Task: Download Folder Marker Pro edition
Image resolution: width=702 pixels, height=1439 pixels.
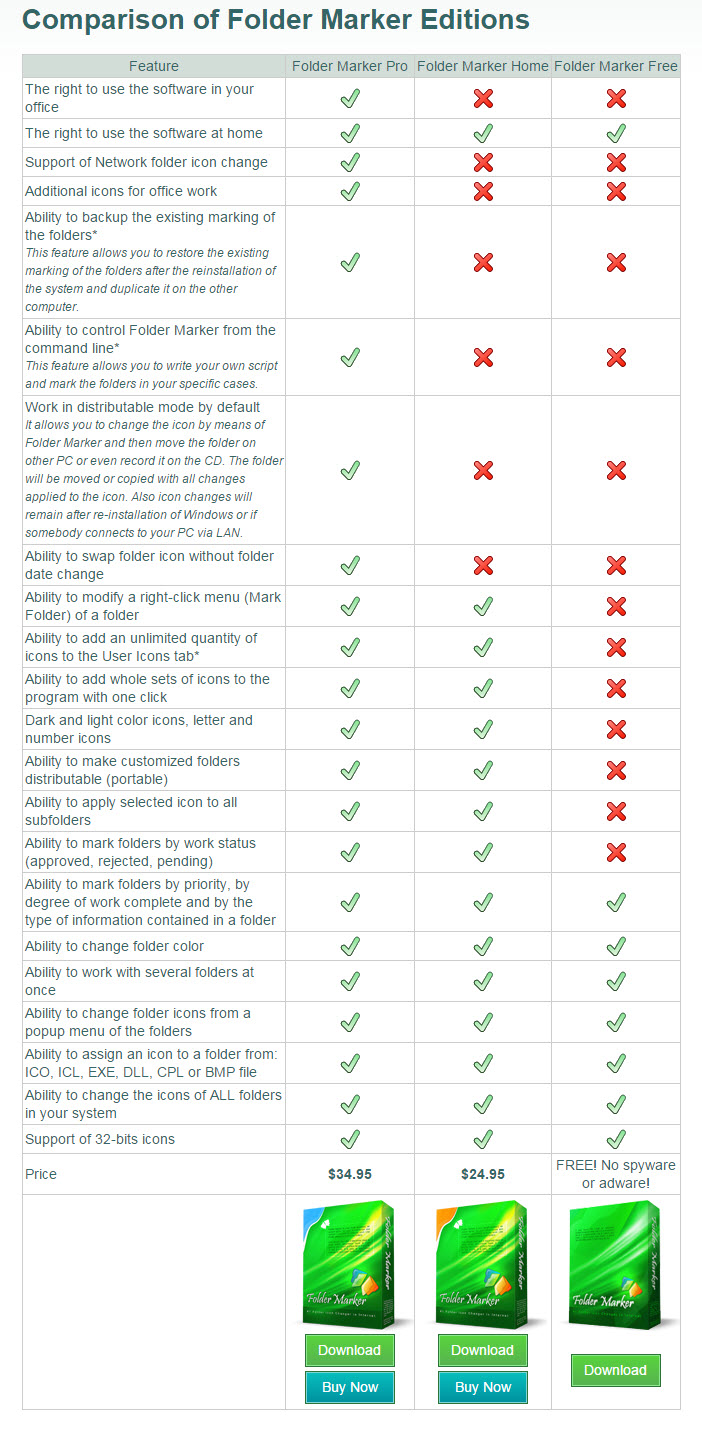Action: (x=350, y=1350)
